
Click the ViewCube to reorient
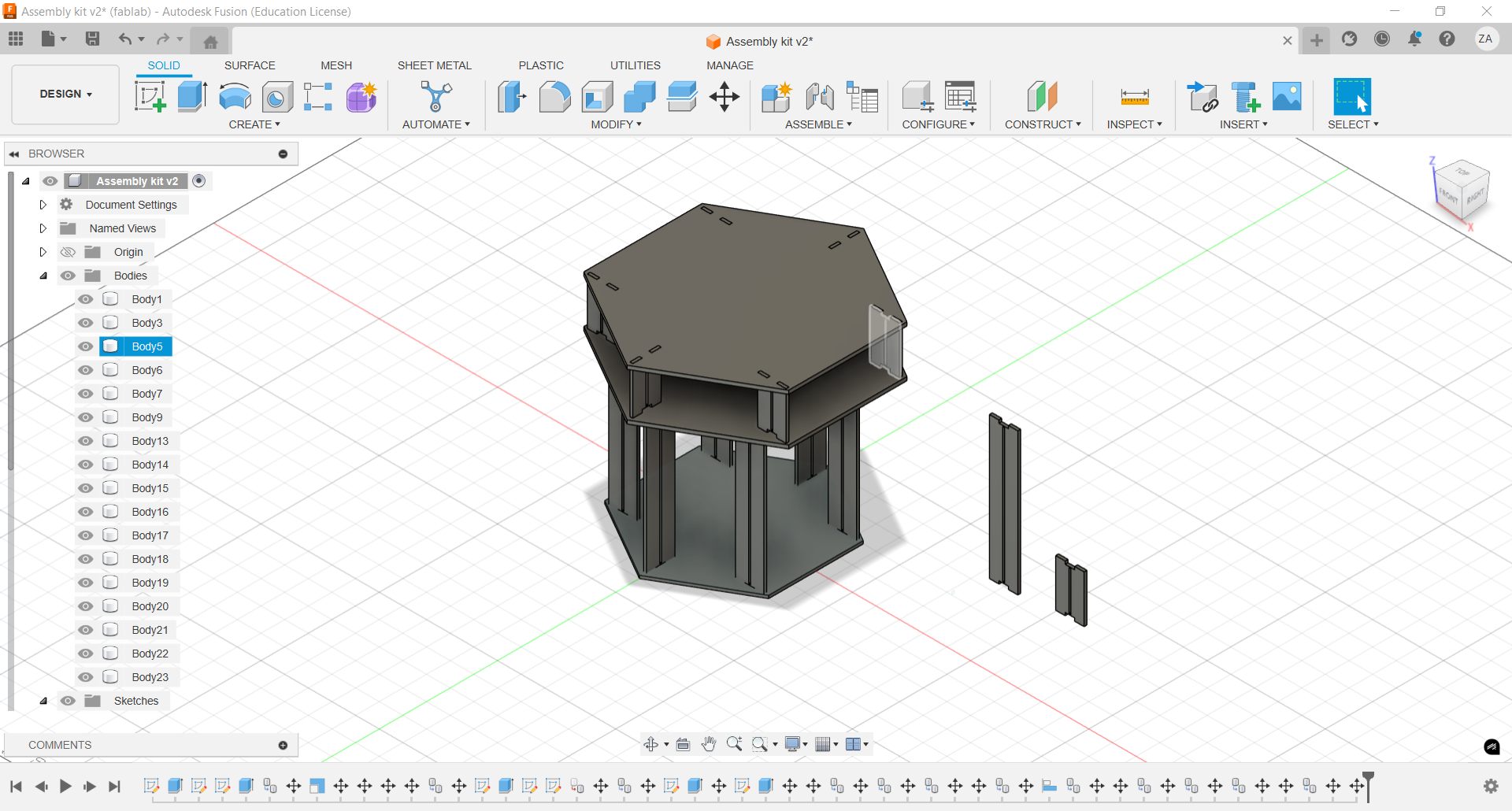[x=1462, y=191]
